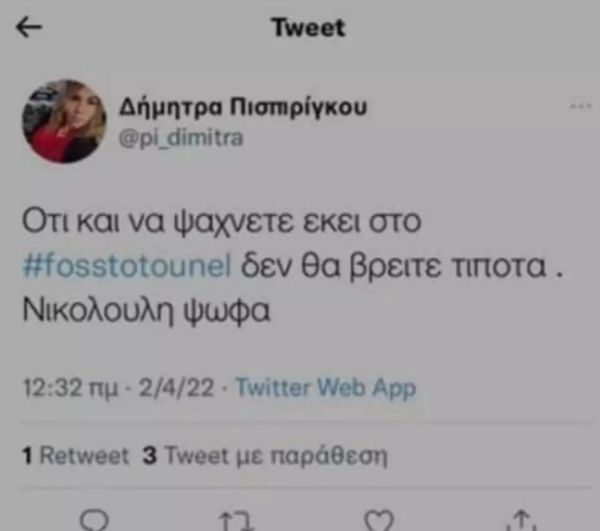
Task: Tap the retweet arrows icon
Action: click(236, 521)
